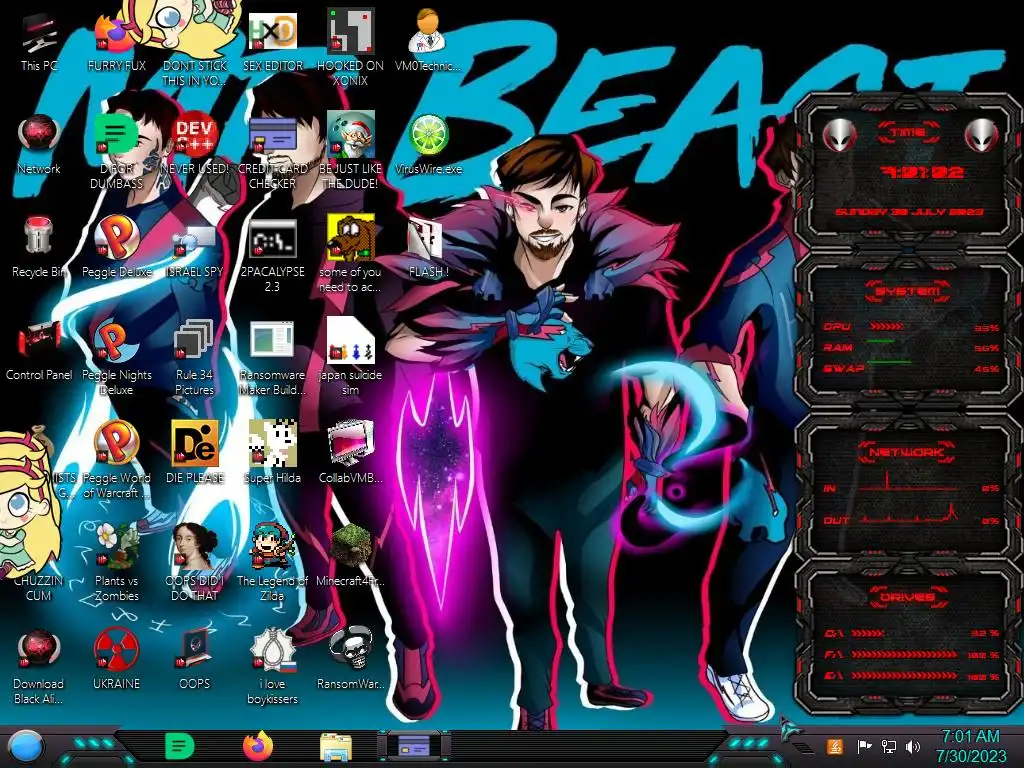Click the SYSTEM header on the widget

[908, 291]
